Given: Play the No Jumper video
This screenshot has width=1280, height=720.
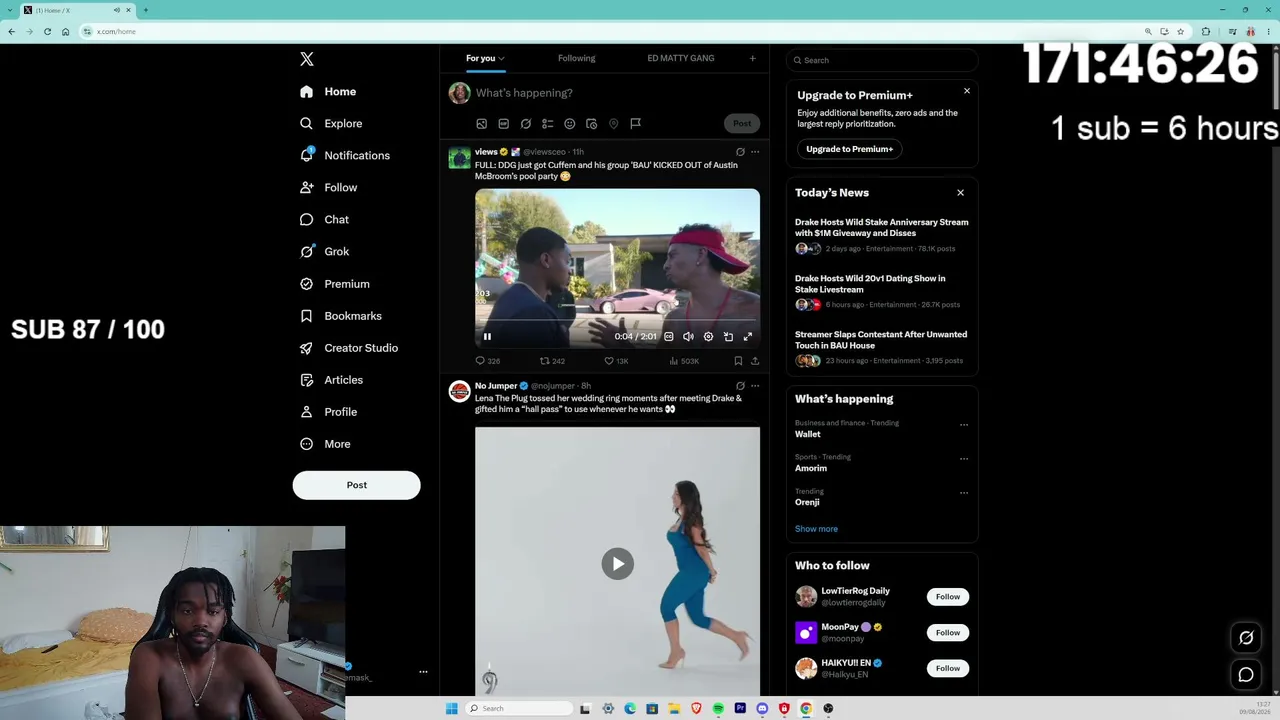Looking at the screenshot, I should tap(617, 563).
